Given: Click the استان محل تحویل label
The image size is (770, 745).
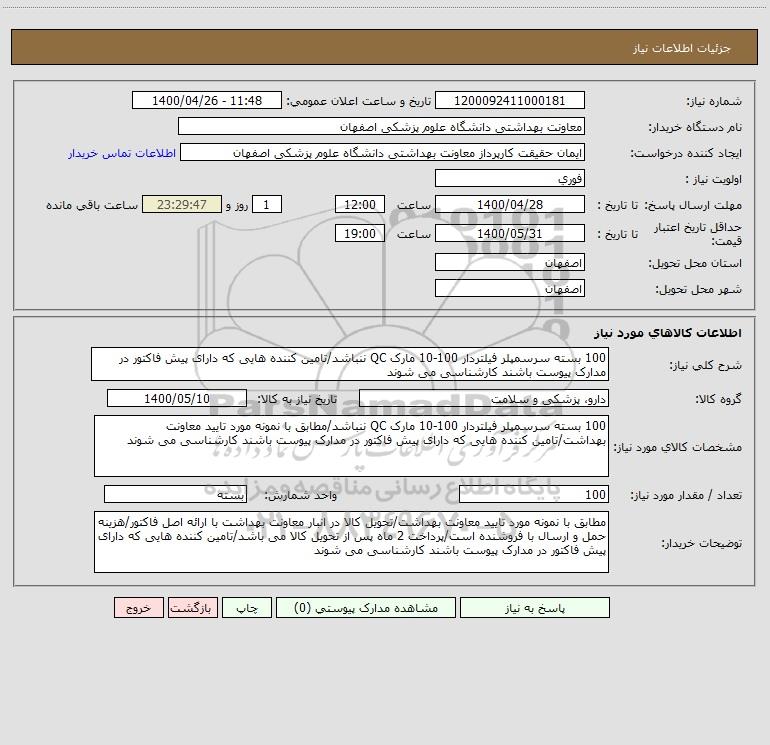Looking at the screenshot, I should pyautogui.click(x=695, y=263).
